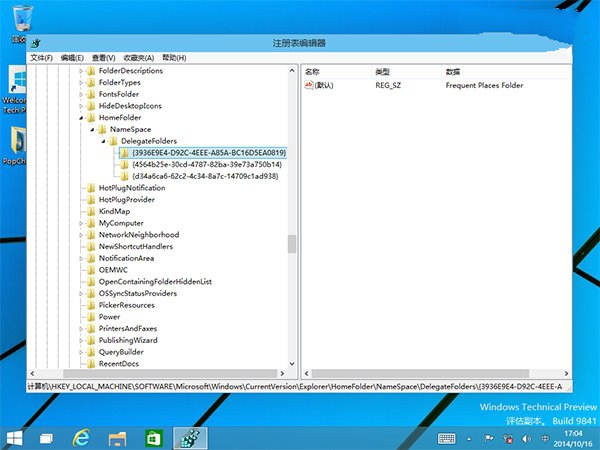The image size is (600, 450).
Task: Expand the HideDesktopIcons key
Action: (81, 106)
